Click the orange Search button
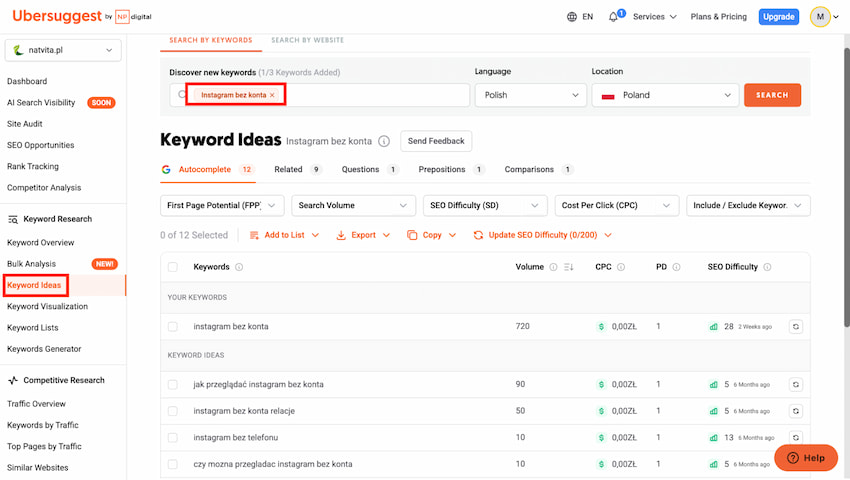 (772, 95)
